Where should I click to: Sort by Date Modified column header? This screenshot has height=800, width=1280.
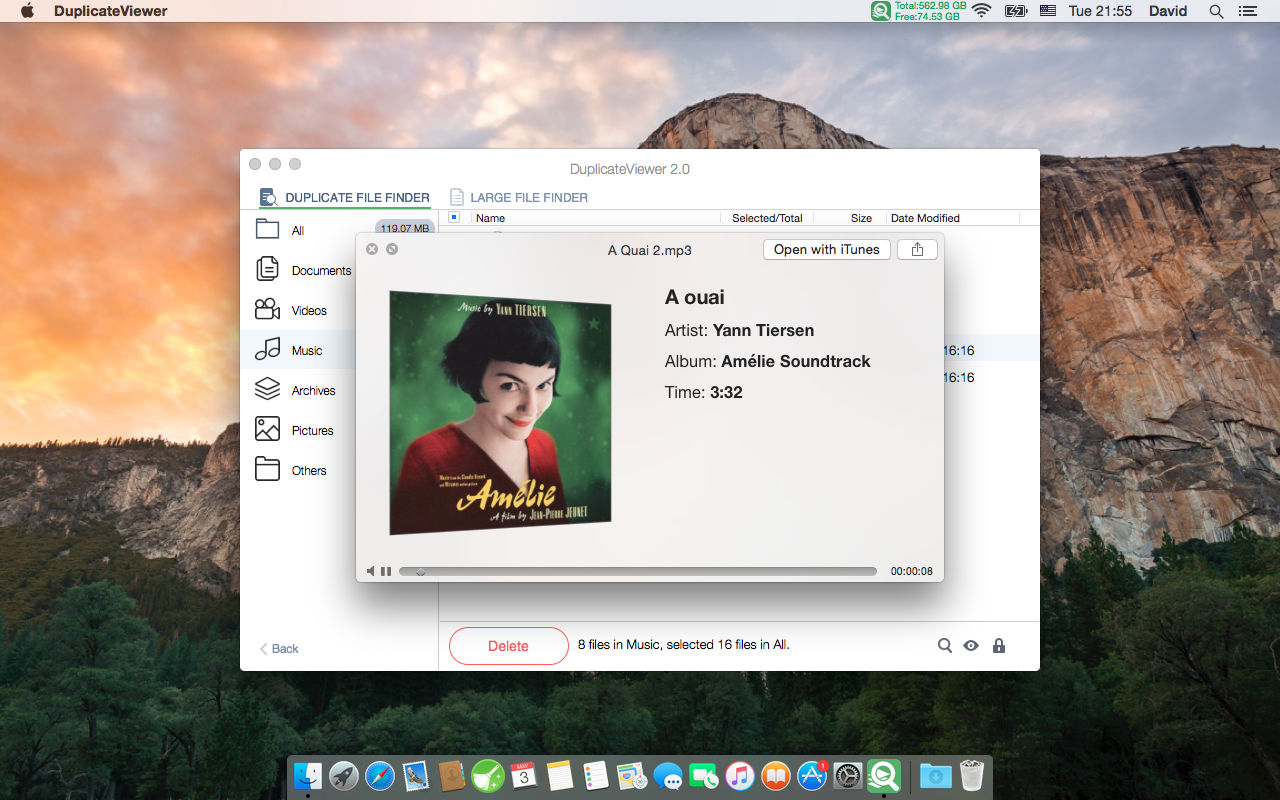[925, 218]
